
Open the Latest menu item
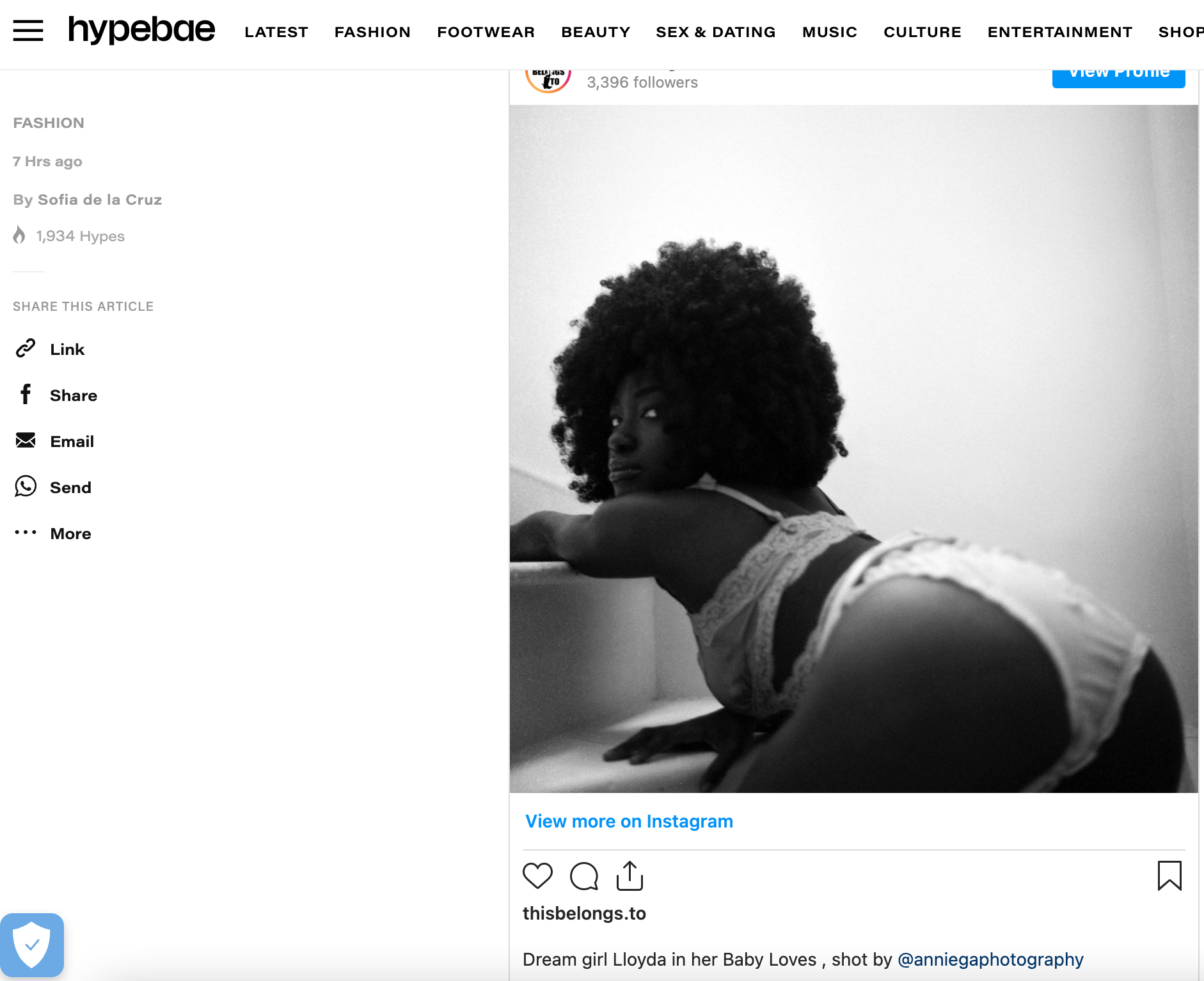[276, 32]
